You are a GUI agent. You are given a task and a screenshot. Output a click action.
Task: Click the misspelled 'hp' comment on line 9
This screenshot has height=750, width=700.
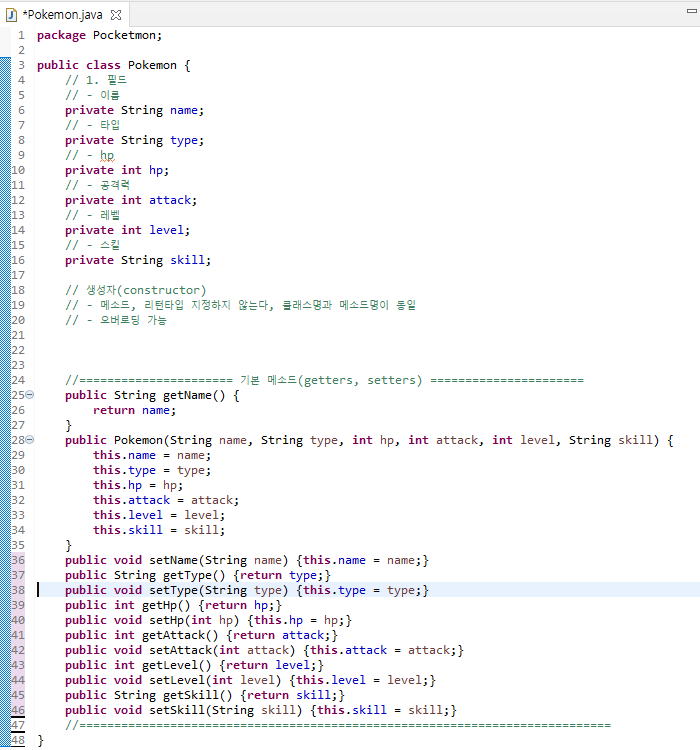[x=107, y=155]
